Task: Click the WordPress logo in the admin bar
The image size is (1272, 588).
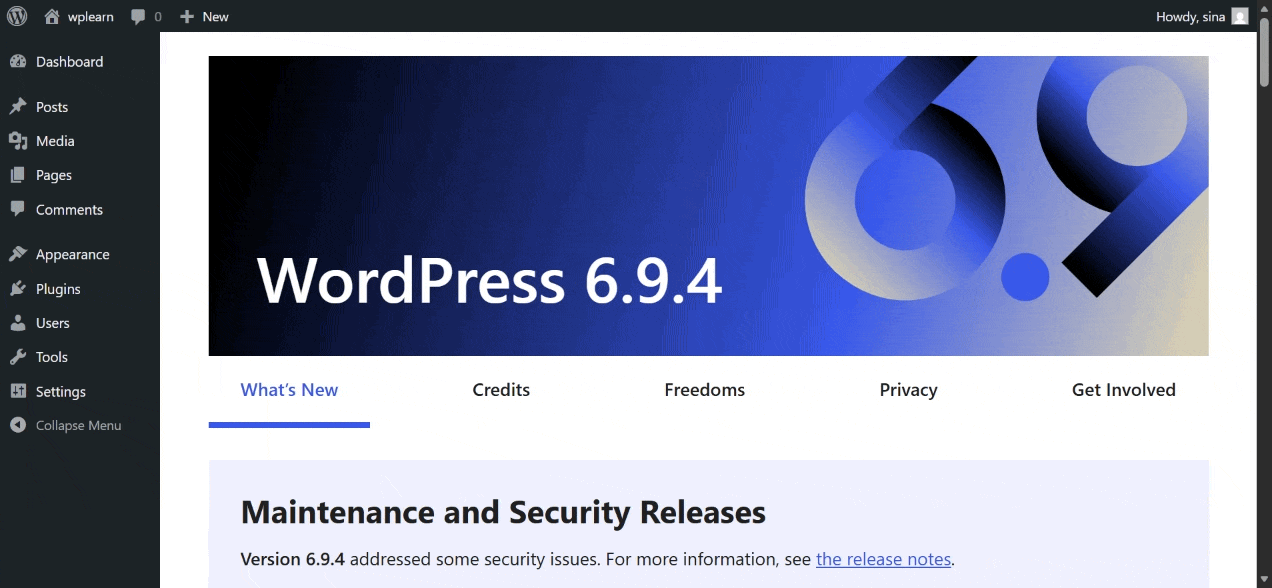Action: click(16, 16)
